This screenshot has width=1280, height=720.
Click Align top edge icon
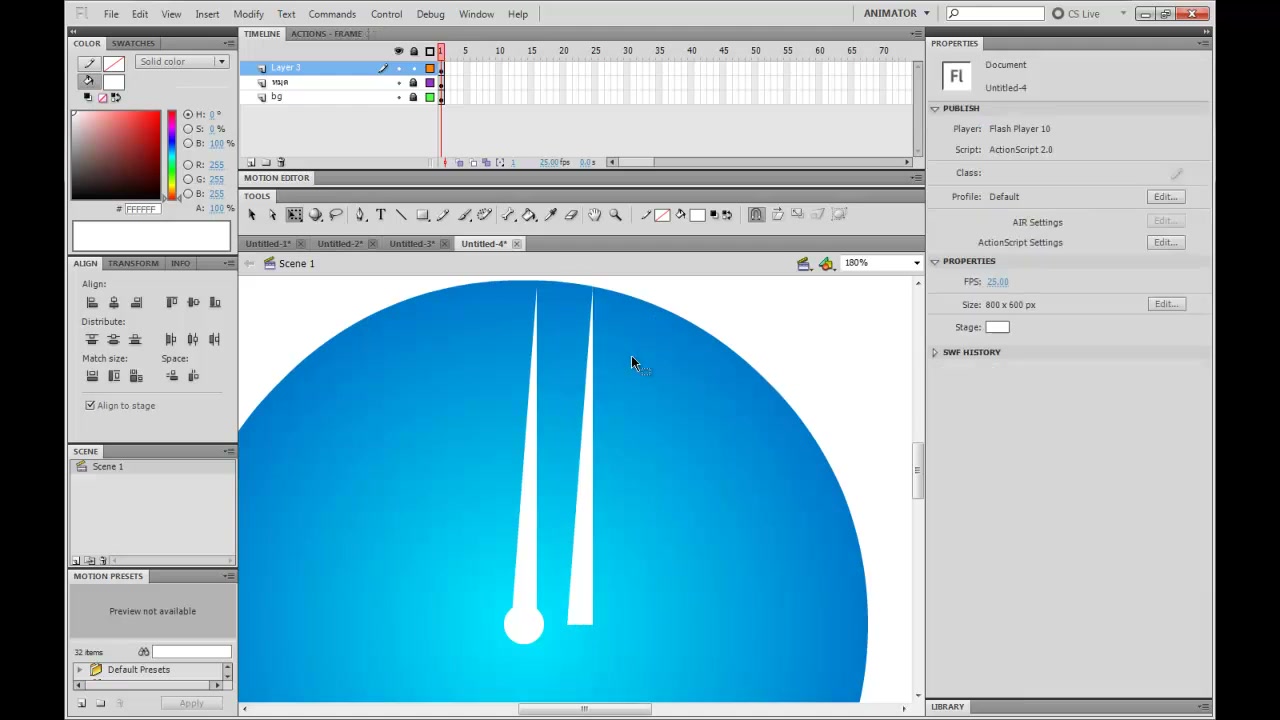171,302
